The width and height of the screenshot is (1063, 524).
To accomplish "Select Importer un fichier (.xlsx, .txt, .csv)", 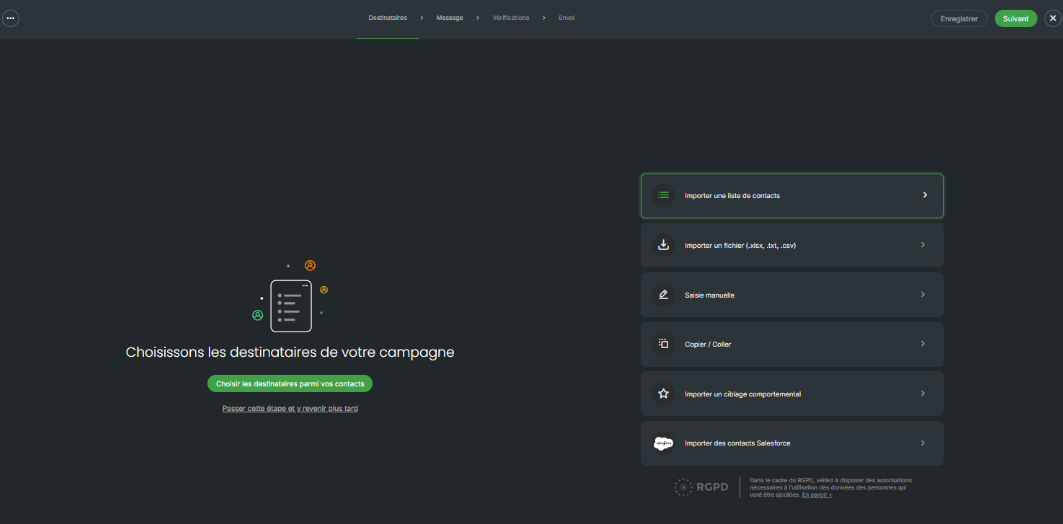I will coord(792,245).
